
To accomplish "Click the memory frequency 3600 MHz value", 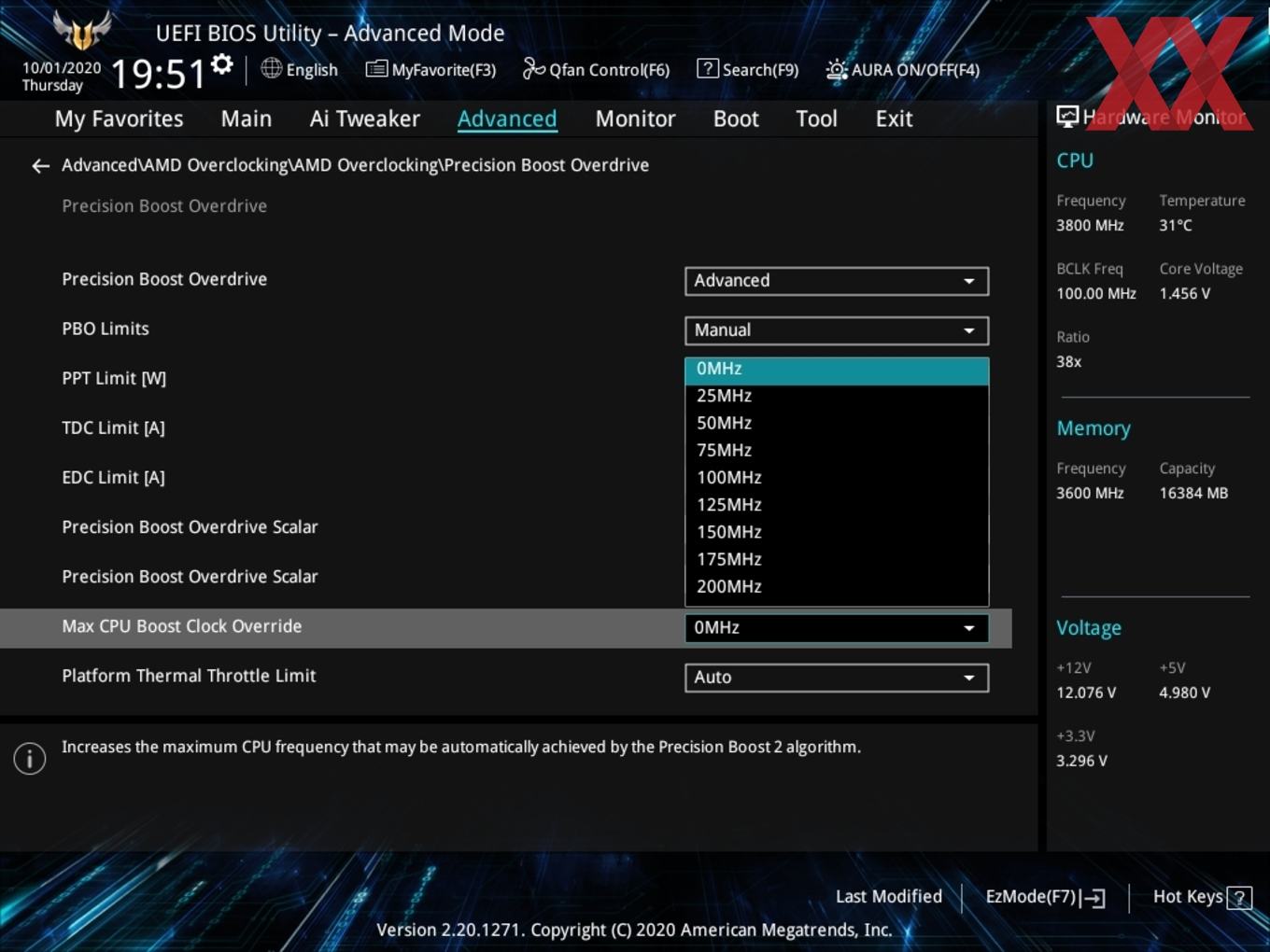I will (1090, 494).
